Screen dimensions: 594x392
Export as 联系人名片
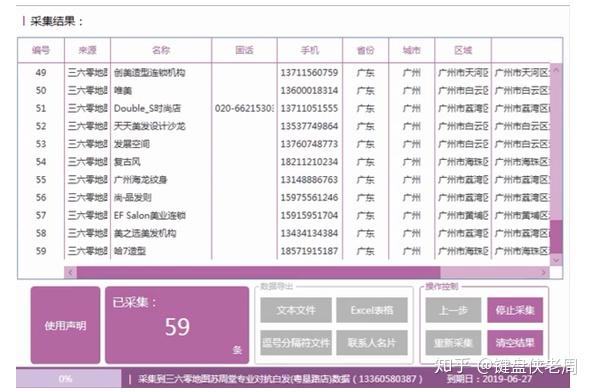372,342
